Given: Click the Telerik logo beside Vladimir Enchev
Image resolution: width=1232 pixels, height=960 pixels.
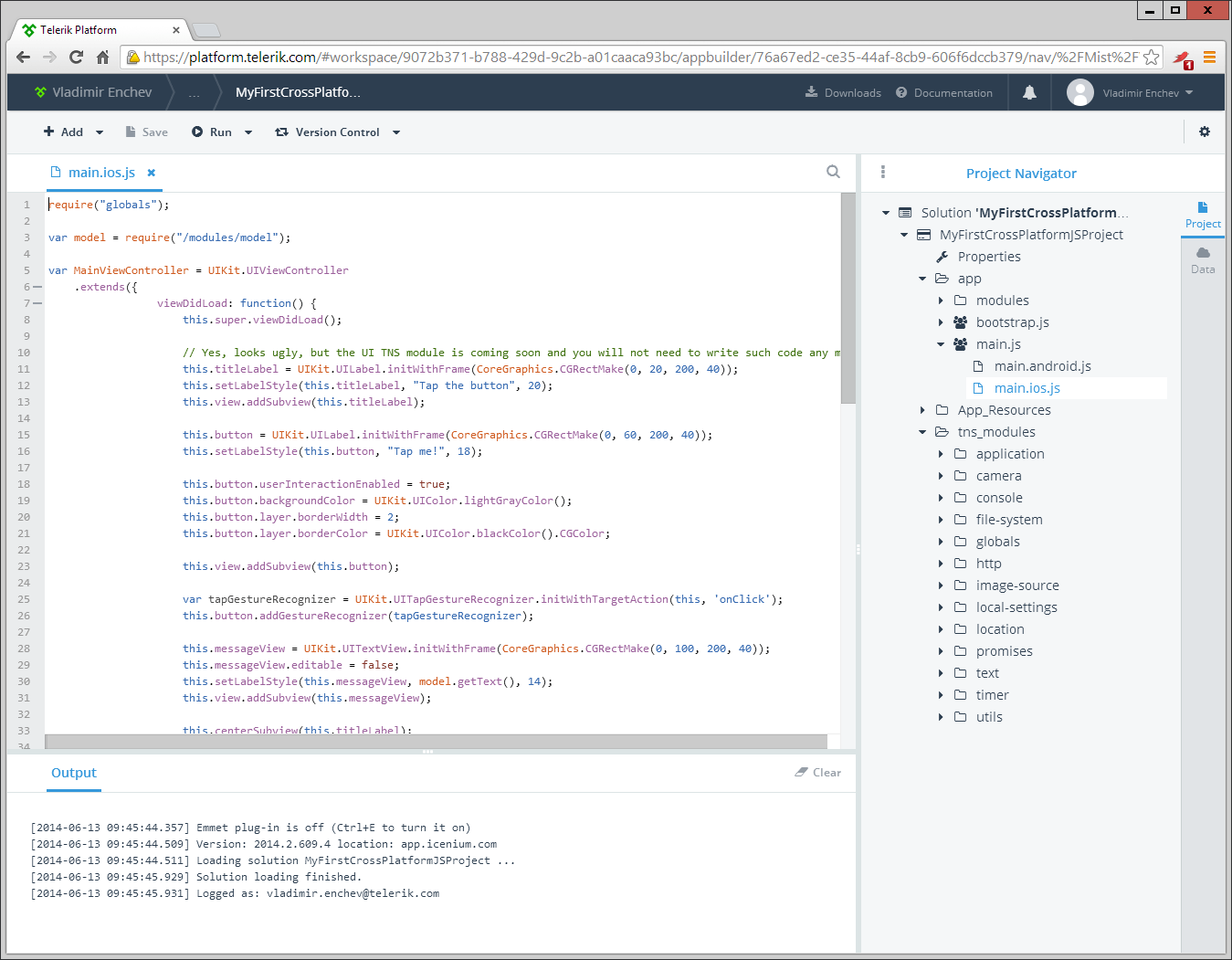Looking at the screenshot, I should [x=40, y=92].
